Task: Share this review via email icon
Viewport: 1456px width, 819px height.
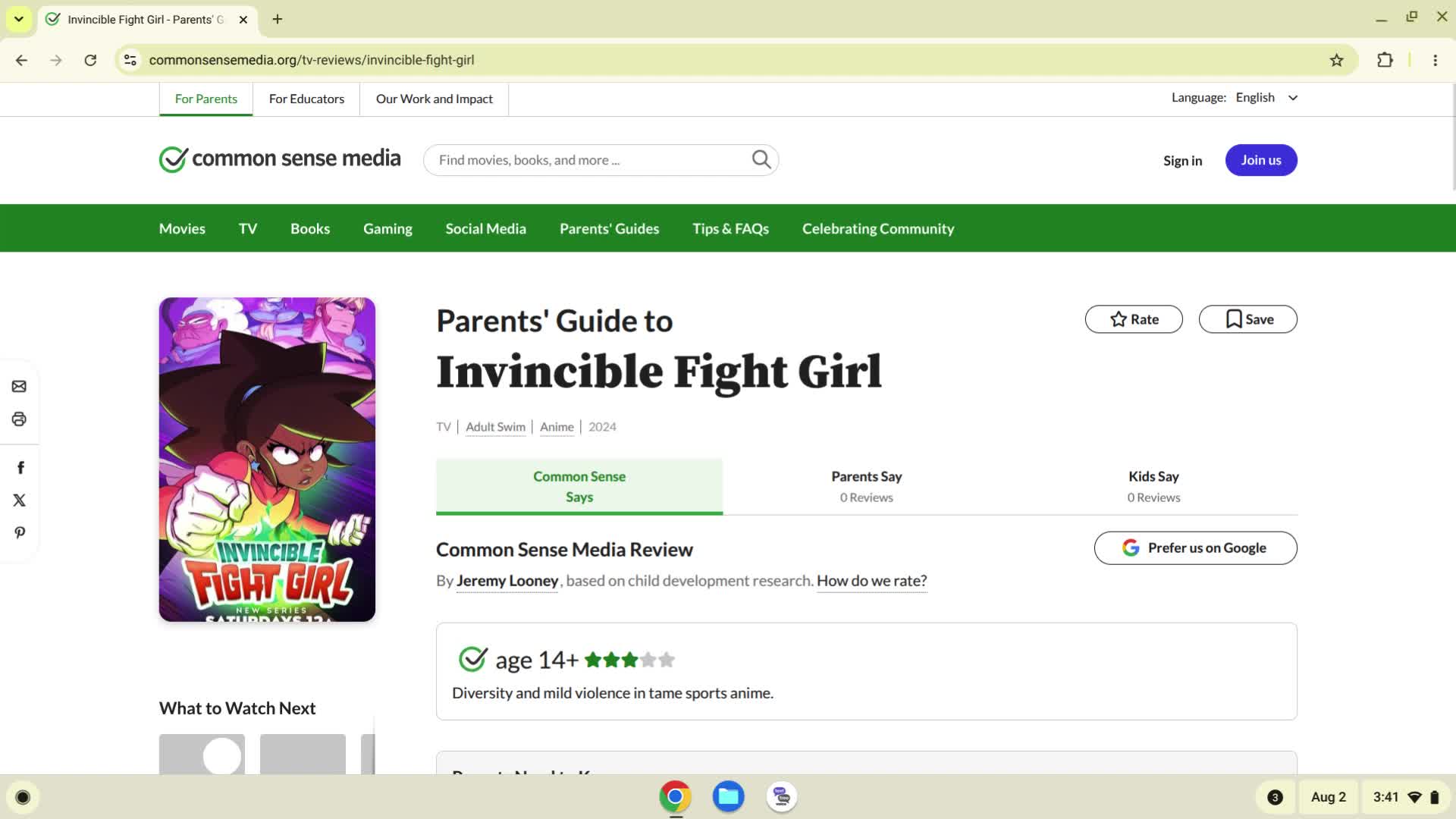Action: pos(19,387)
